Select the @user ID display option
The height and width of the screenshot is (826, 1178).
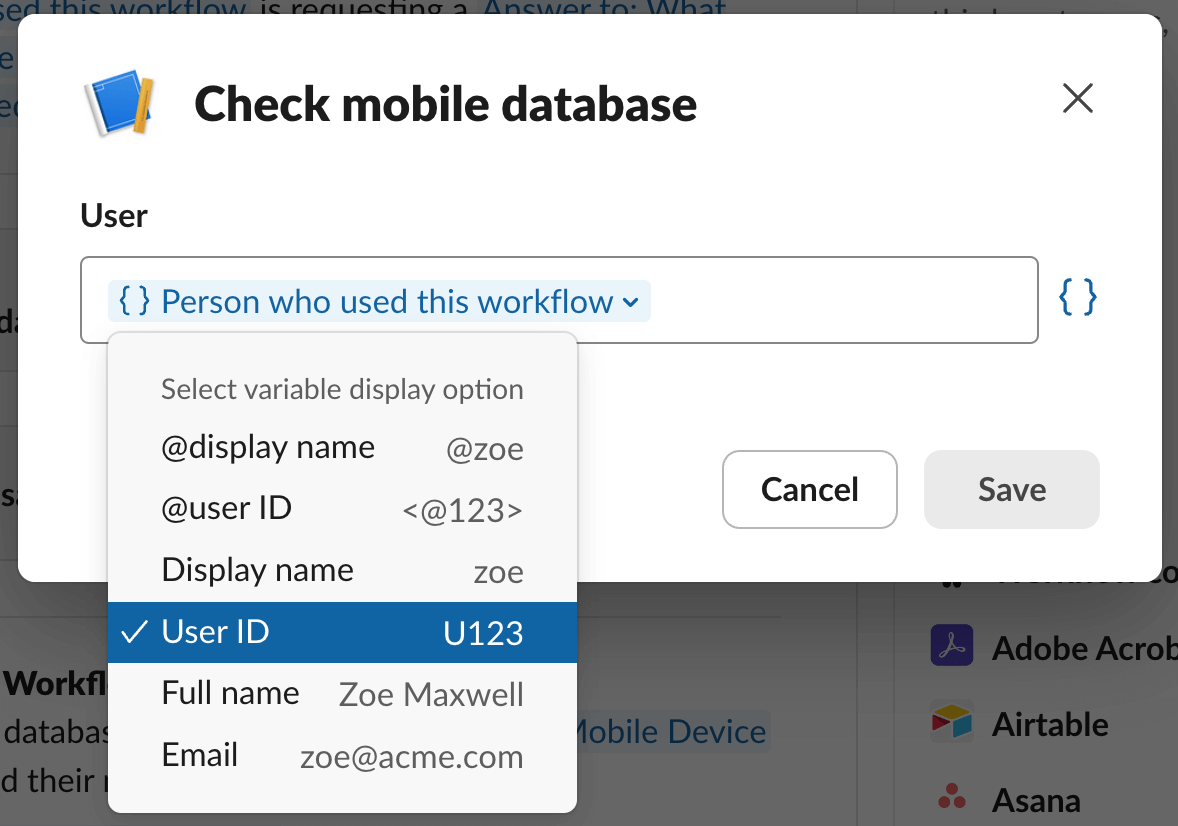tap(342, 509)
